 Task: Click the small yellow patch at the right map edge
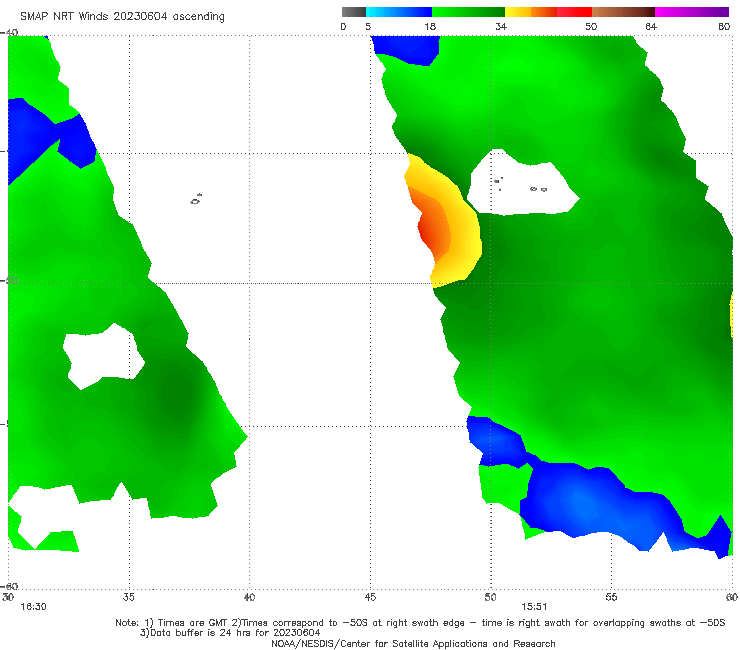[731, 314]
